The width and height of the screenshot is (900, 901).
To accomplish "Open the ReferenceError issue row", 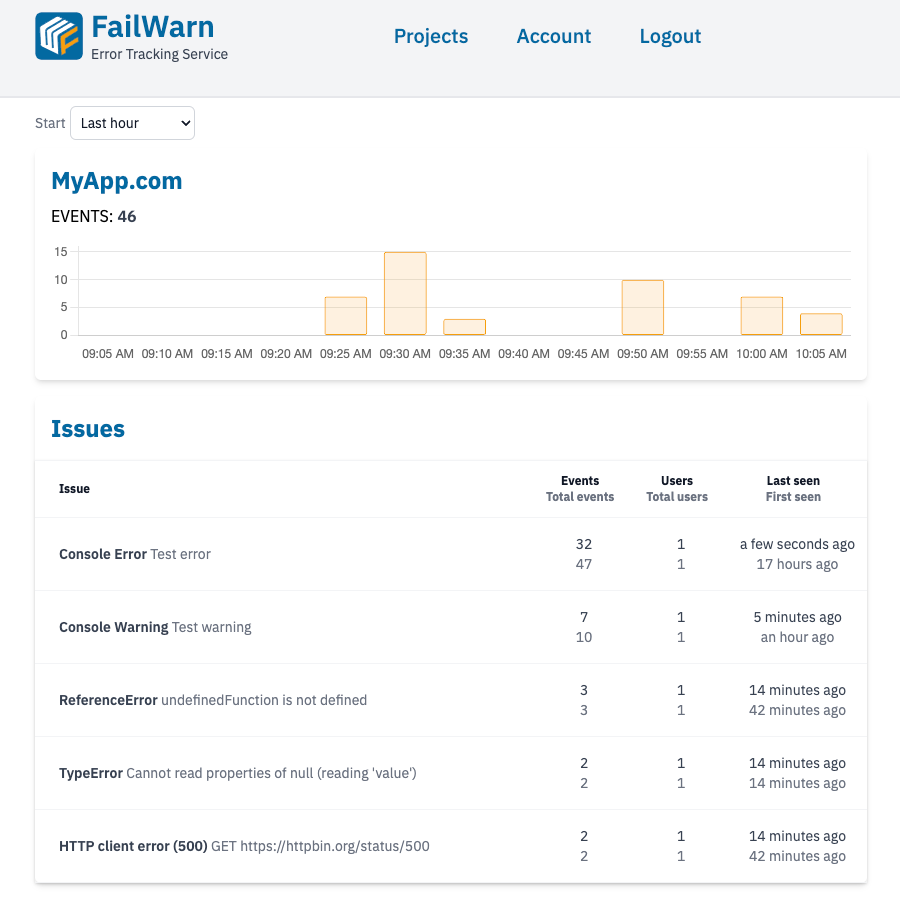I will tap(108, 700).
